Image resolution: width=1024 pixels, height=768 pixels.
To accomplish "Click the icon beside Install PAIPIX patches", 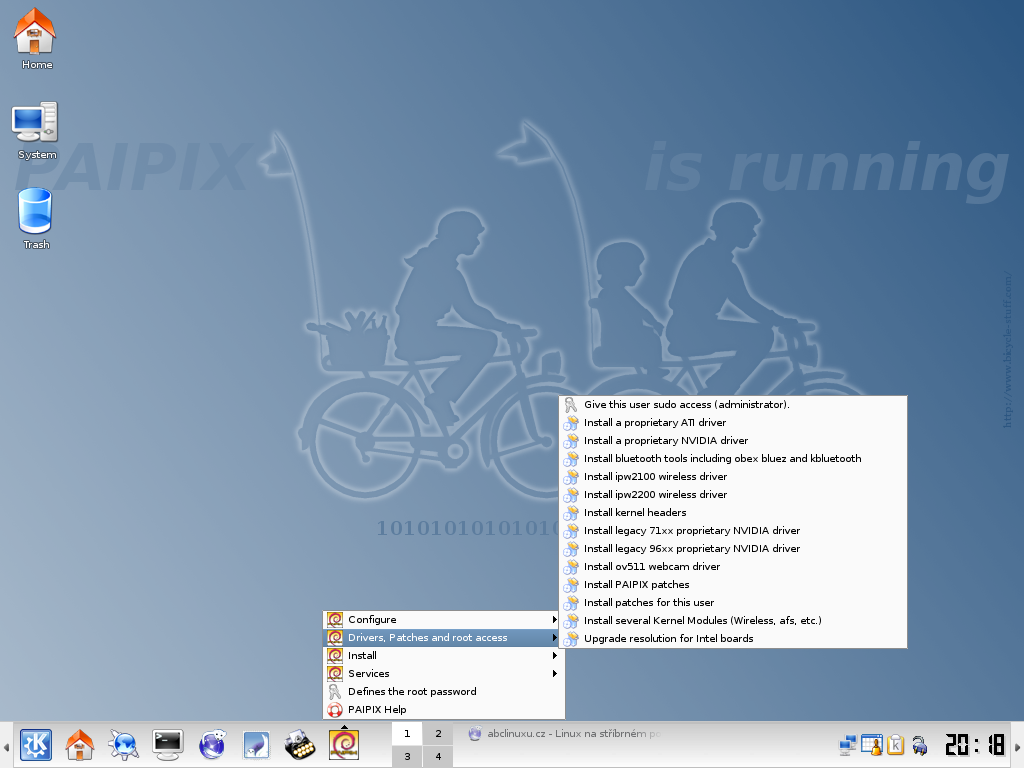I will coord(571,584).
